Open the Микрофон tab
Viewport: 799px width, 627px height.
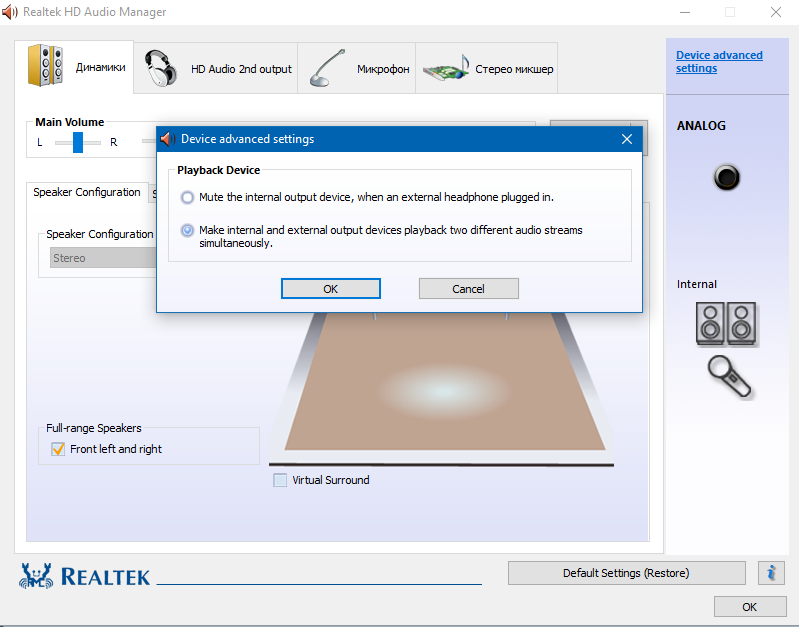coord(357,68)
